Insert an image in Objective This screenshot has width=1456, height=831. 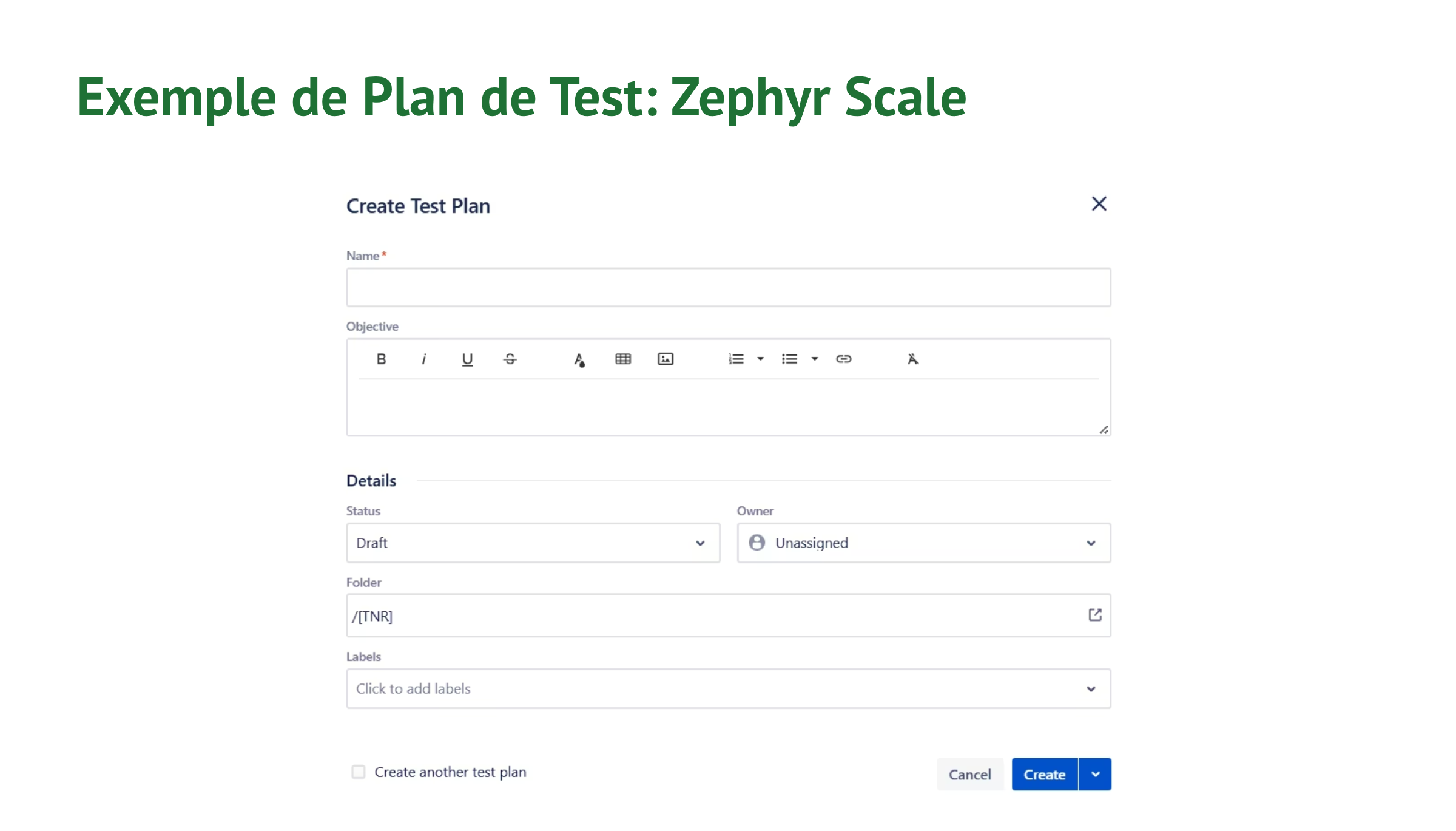[x=666, y=359]
